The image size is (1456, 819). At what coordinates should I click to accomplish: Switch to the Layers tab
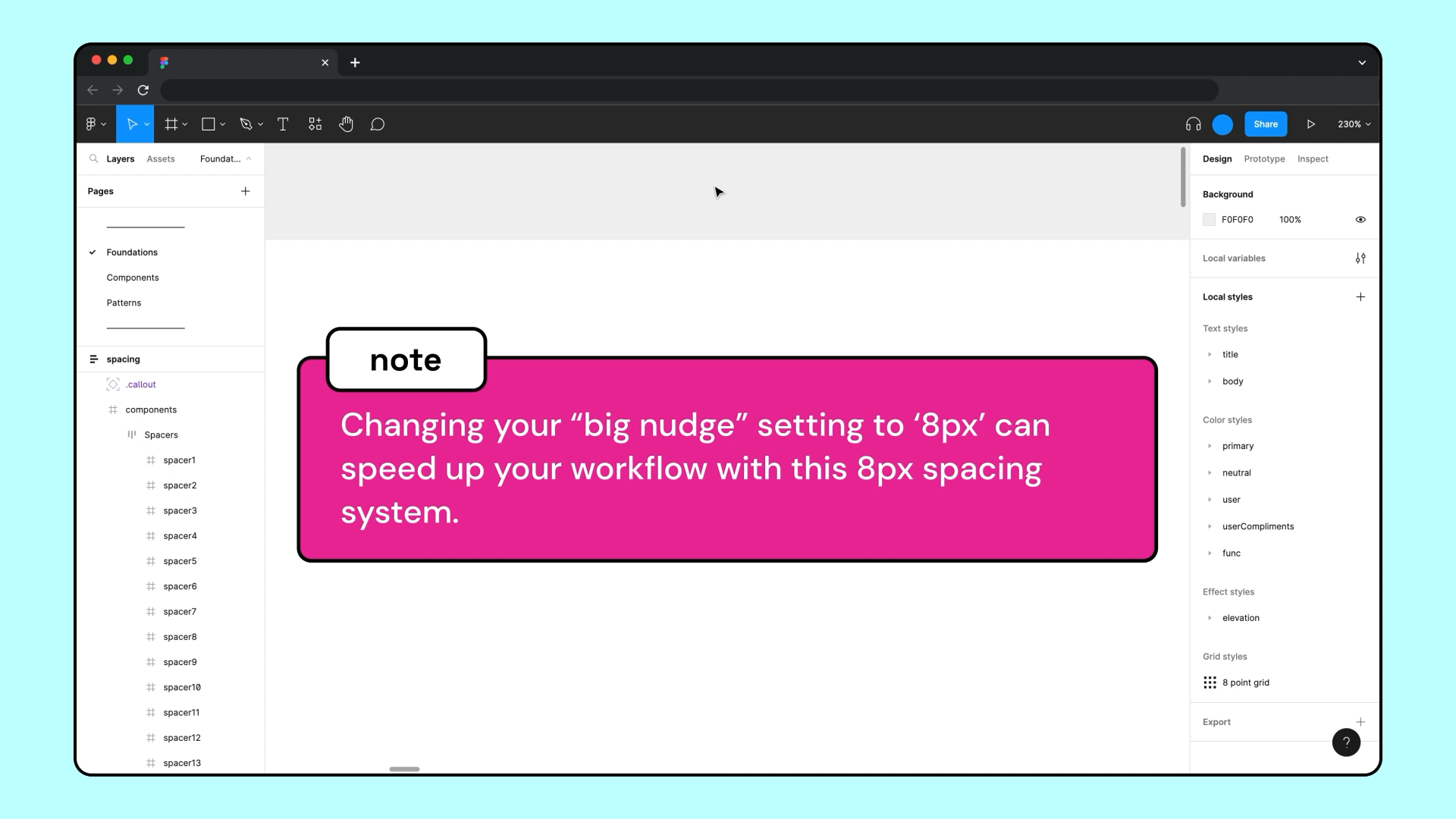(x=120, y=158)
